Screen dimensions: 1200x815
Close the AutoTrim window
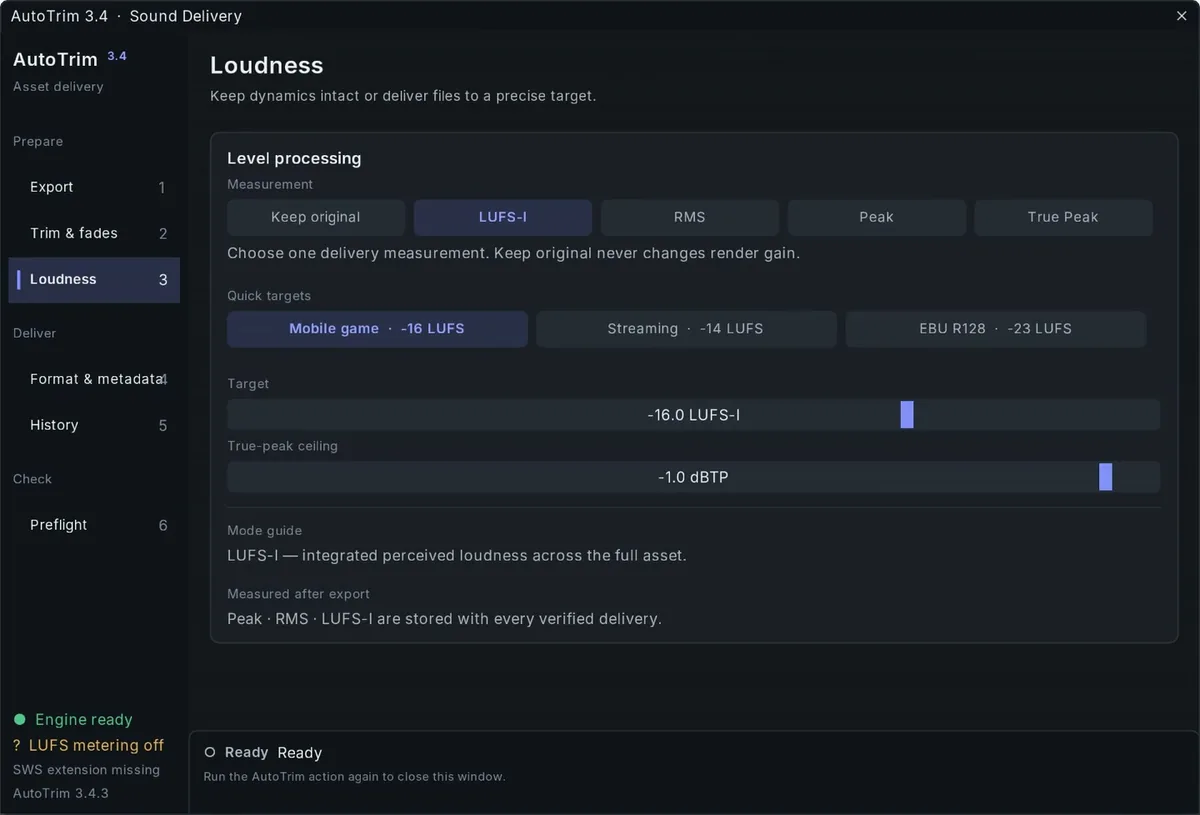coord(1182,16)
